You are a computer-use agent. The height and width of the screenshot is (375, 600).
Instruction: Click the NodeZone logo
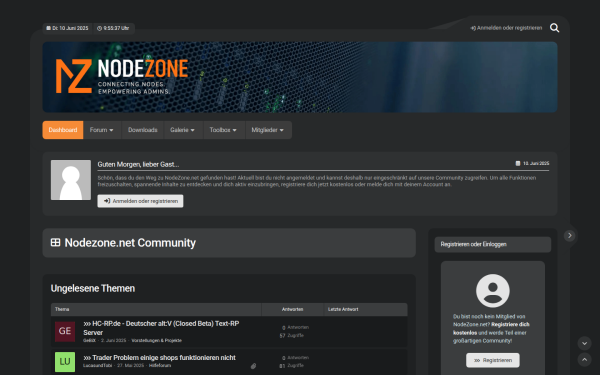122,76
